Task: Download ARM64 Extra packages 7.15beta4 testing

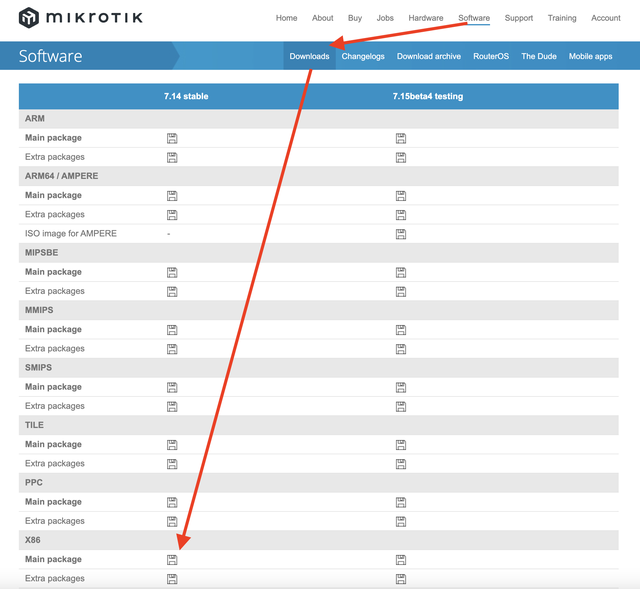Action: [x=401, y=215]
